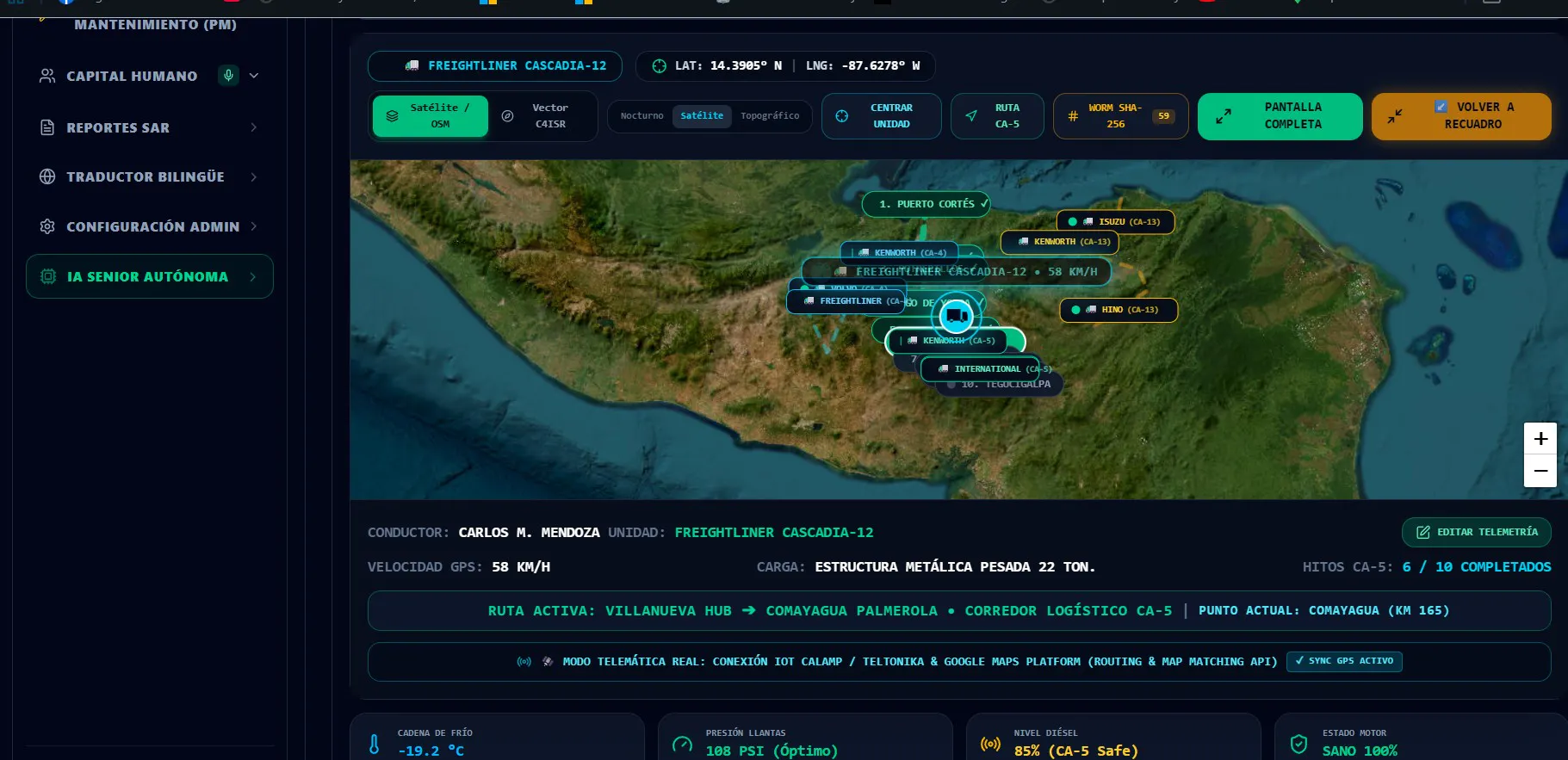The width and height of the screenshot is (1568, 760).
Task: Select the Nocturno map style
Action: click(642, 116)
